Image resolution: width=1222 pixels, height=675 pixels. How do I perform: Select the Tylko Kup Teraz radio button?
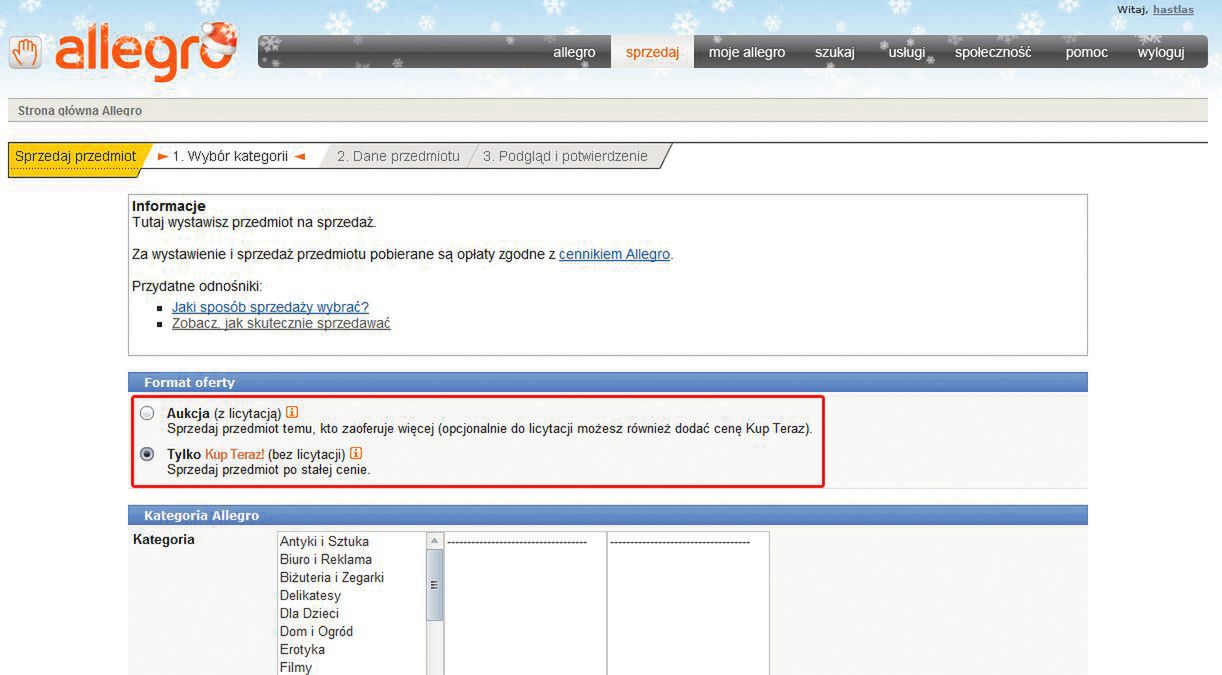tap(147, 454)
